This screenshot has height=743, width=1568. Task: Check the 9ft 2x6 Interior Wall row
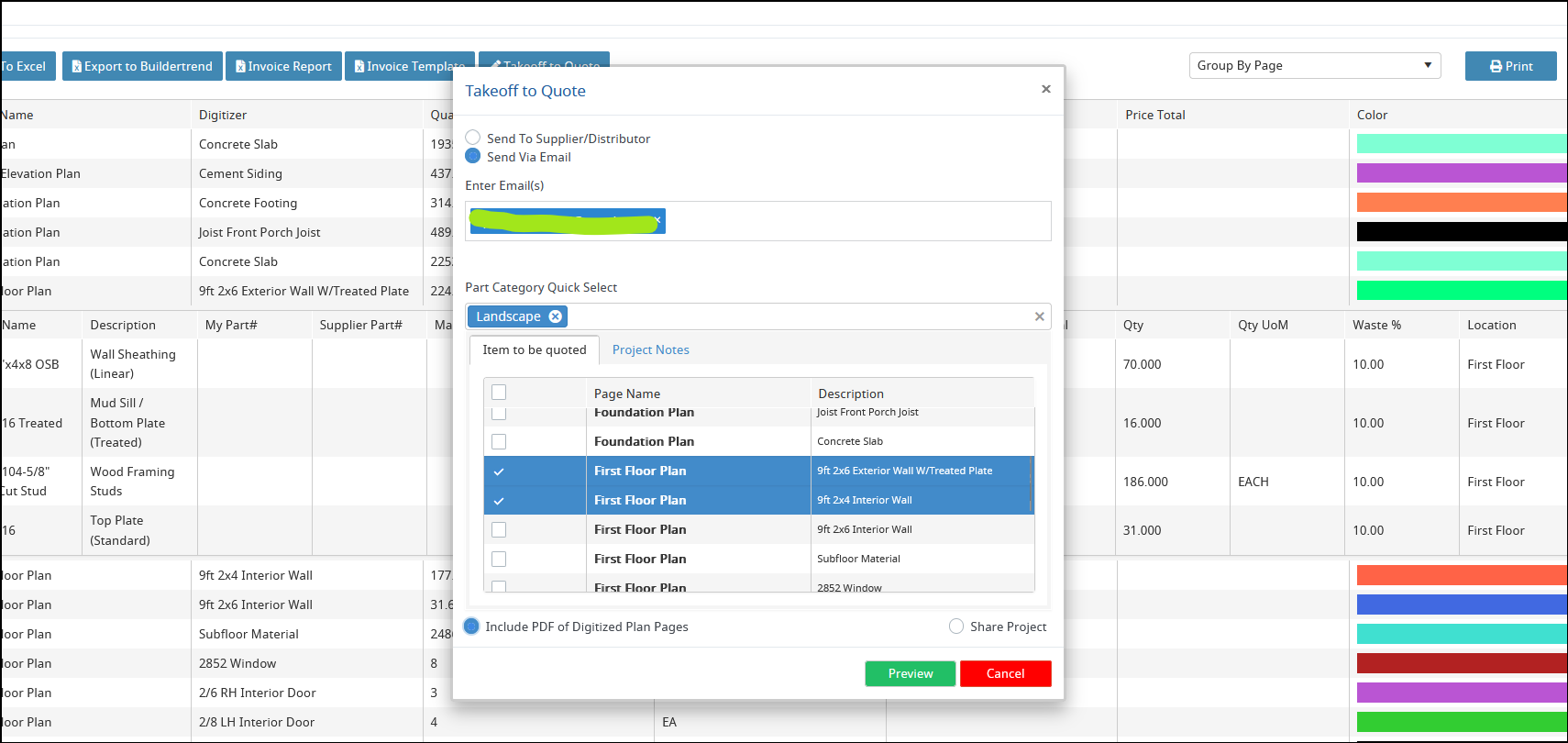click(x=499, y=529)
